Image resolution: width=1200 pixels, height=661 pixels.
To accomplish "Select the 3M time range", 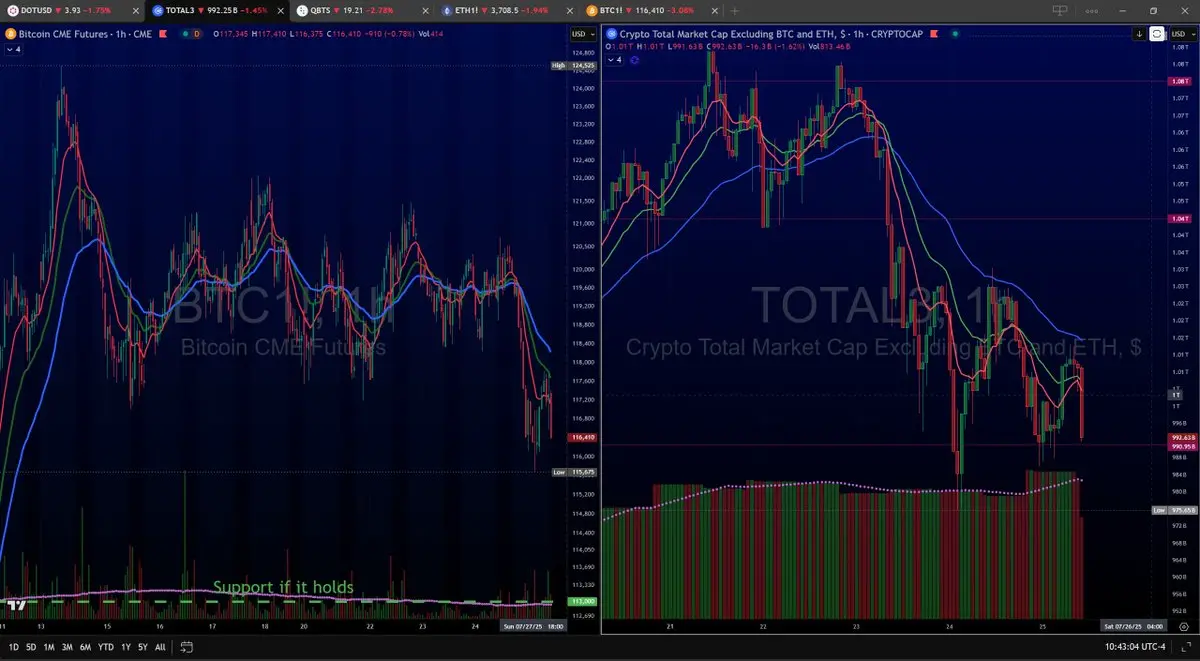I will tap(67, 647).
